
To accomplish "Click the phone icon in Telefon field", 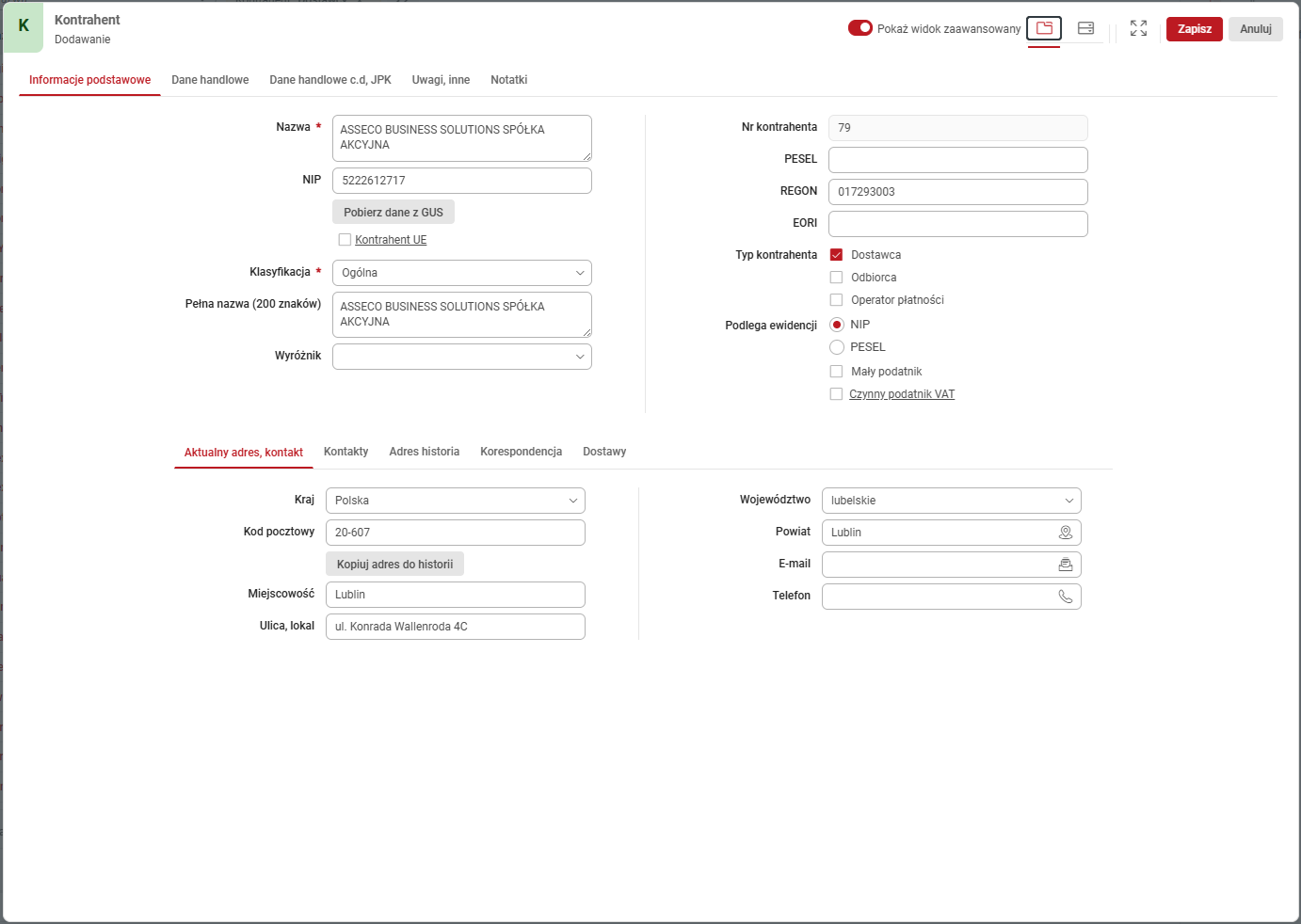I will (1065, 597).
